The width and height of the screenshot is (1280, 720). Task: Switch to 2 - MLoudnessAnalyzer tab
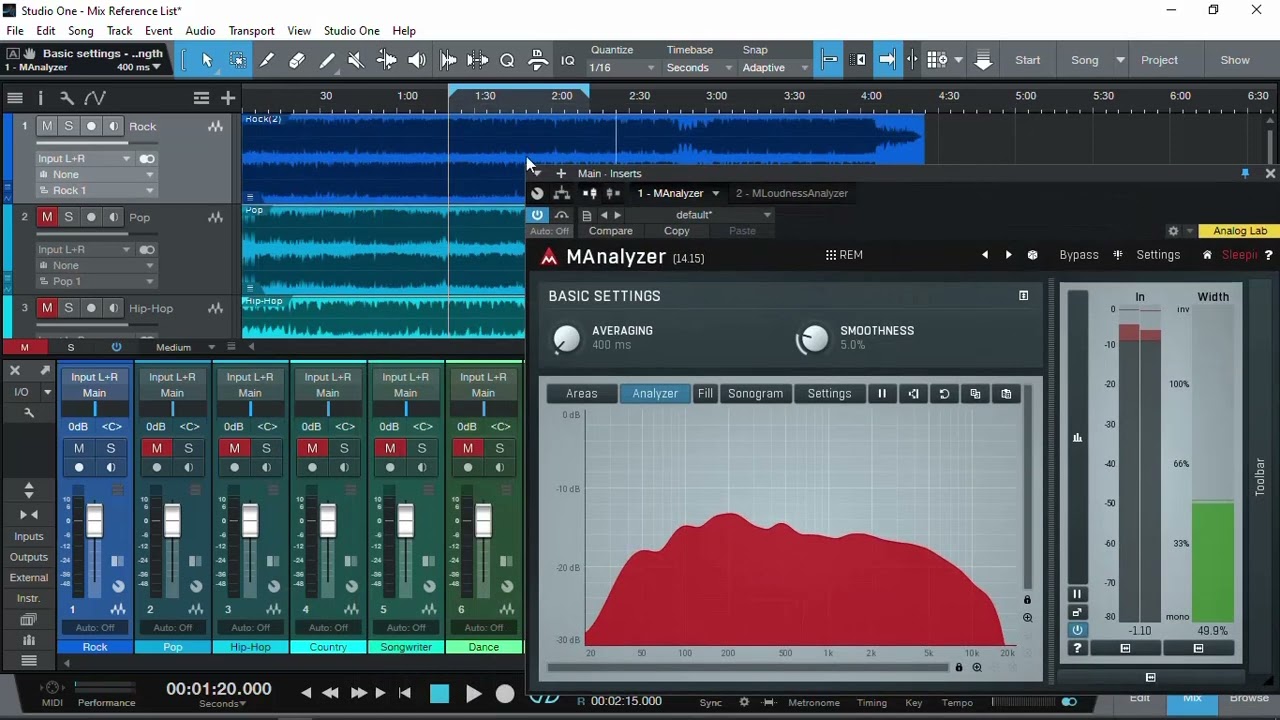point(792,193)
